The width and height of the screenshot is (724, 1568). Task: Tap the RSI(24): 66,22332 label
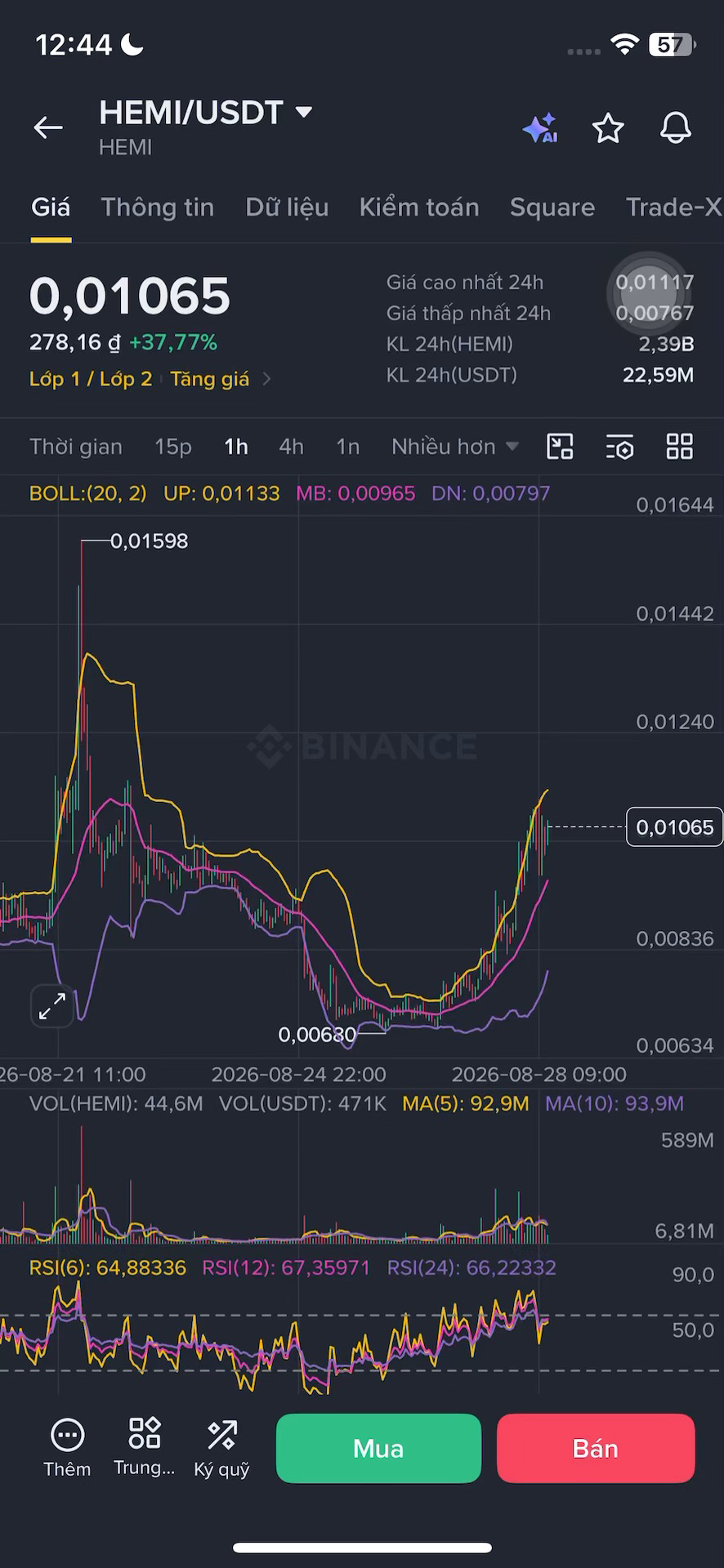tap(471, 1267)
